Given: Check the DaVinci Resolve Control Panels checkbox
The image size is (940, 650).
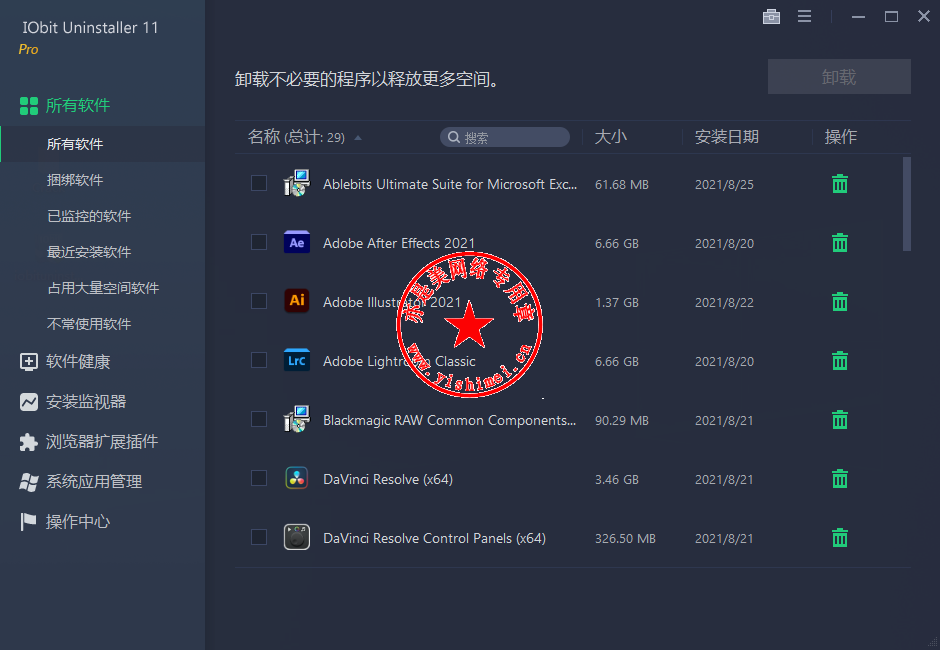Looking at the screenshot, I should (259, 537).
